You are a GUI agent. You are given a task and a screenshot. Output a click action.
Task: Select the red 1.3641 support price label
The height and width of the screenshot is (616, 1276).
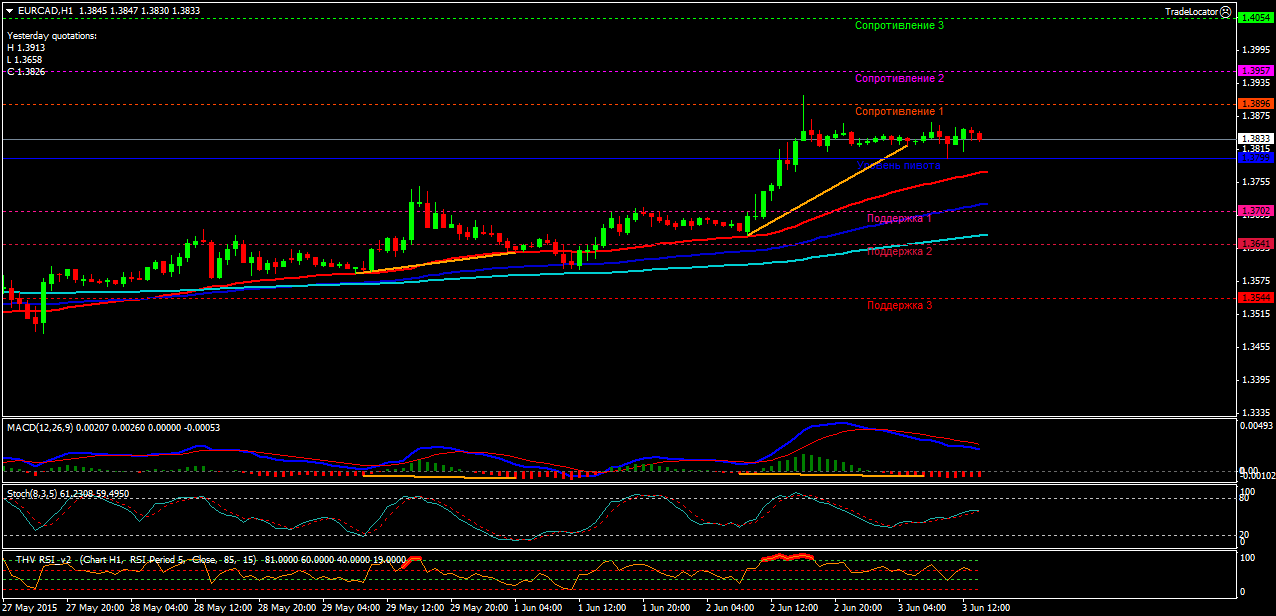point(1255,244)
